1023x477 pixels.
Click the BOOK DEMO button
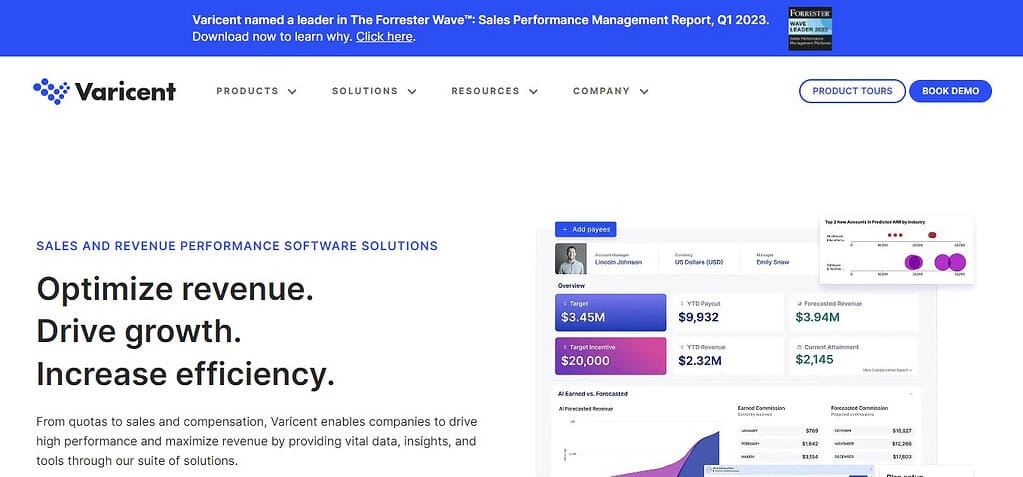pos(950,91)
